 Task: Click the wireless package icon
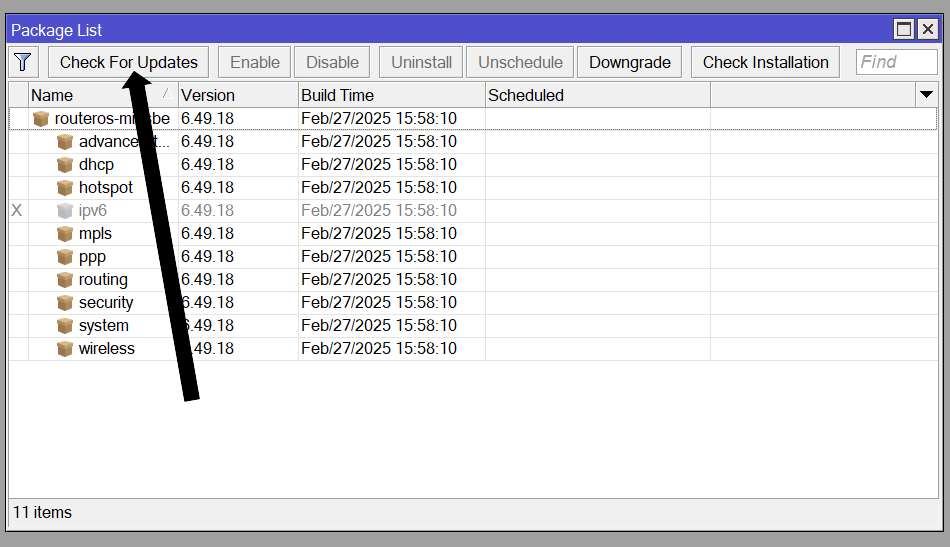[65, 349]
